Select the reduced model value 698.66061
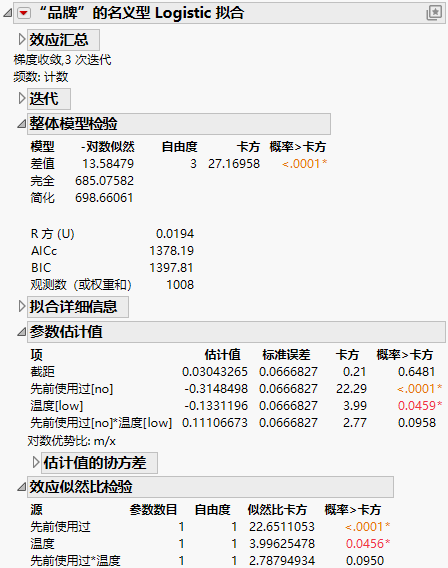Image resolution: width=448 pixels, height=568 pixels. [x=104, y=198]
